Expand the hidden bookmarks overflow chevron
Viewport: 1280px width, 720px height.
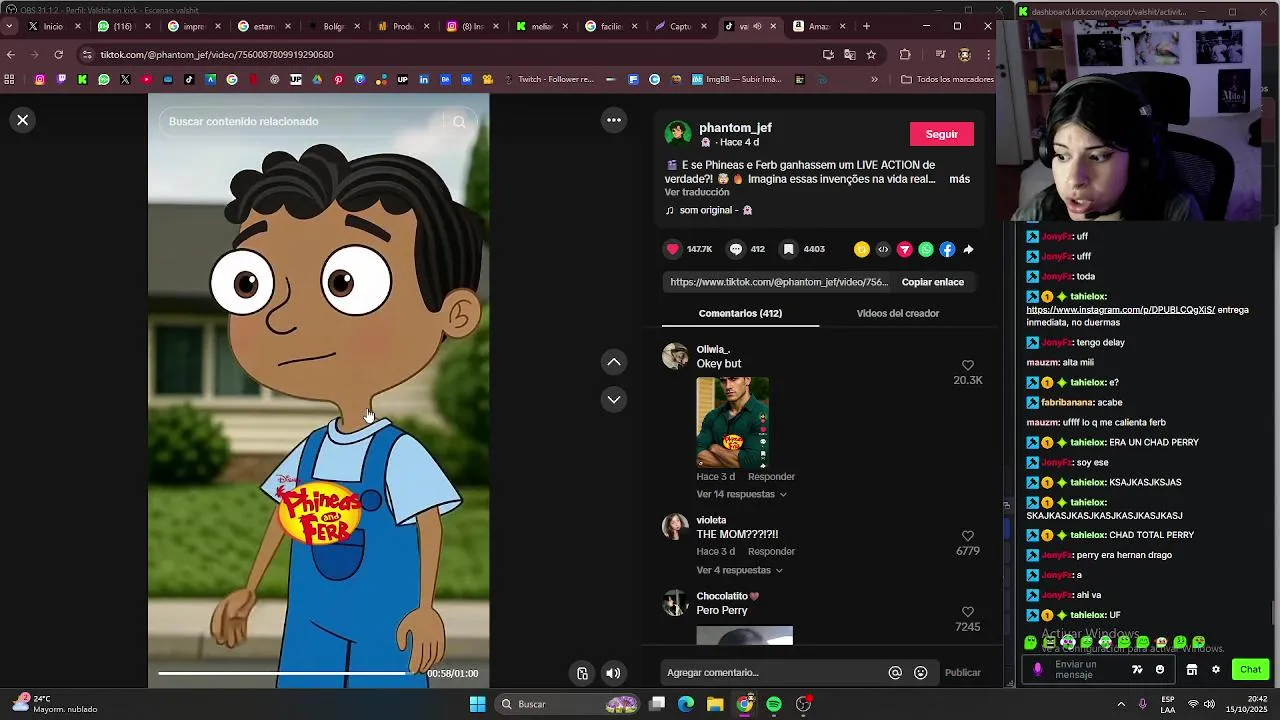click(x=874, y=79)
